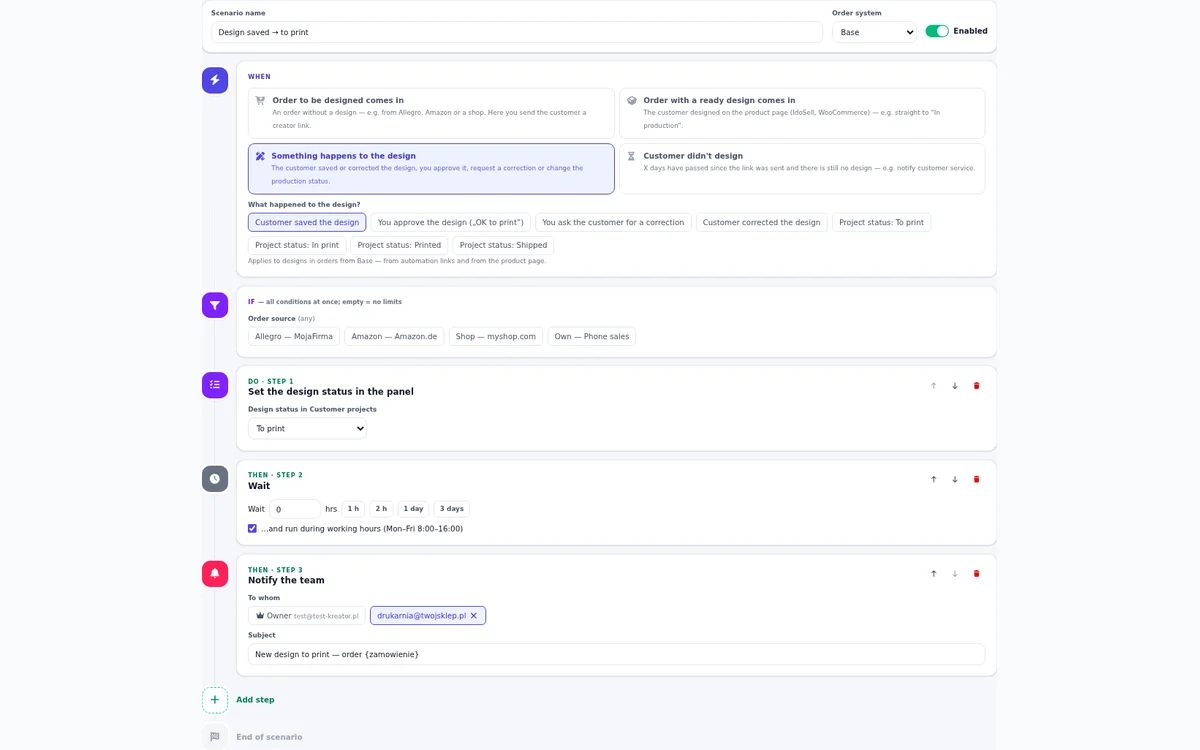Move Step 1 down with arrow icon
The width and height of the screenshot is (1200, 750).
(x=955, y=386)
